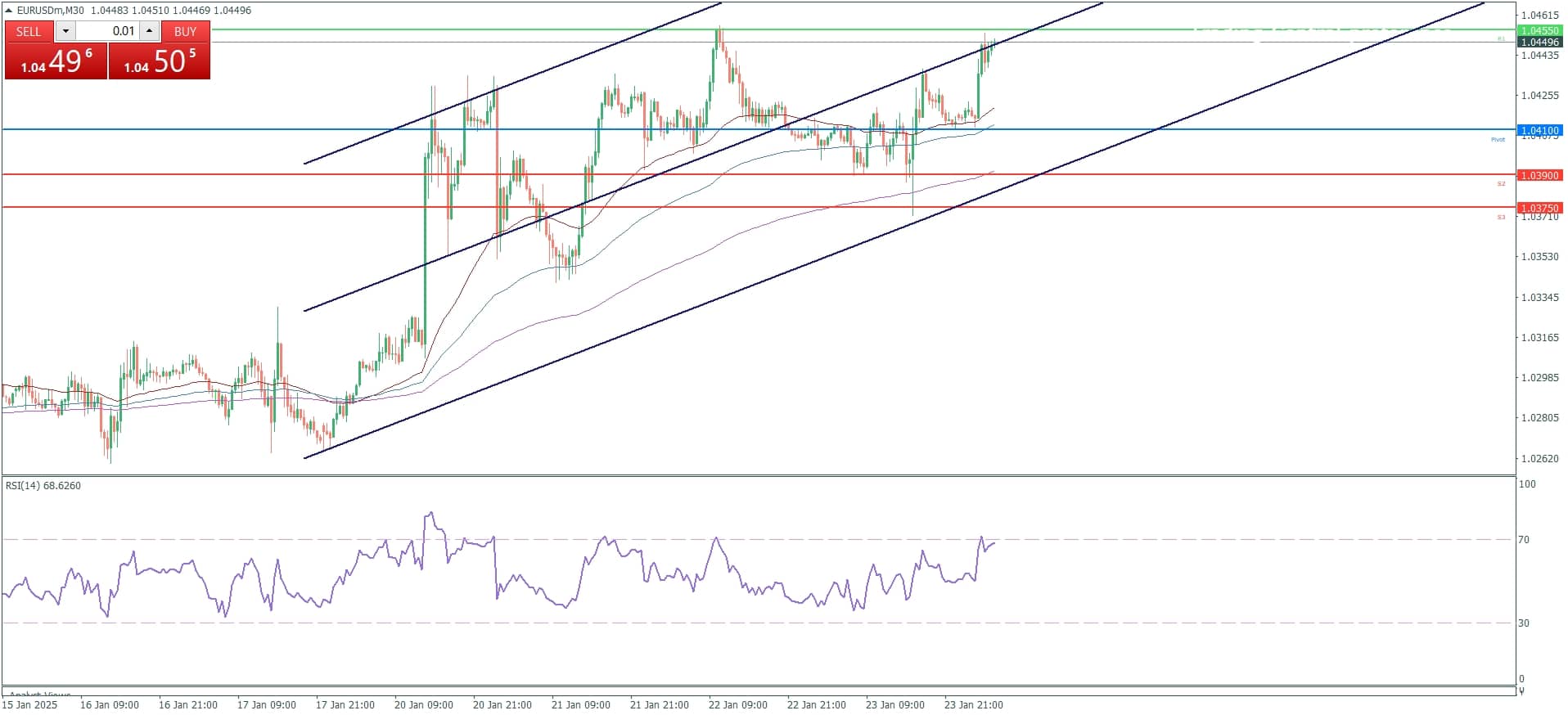Viewport: 1568px width, 715px height.
Task: Click the S2 support label
Action: click(x=1501, y=184)
